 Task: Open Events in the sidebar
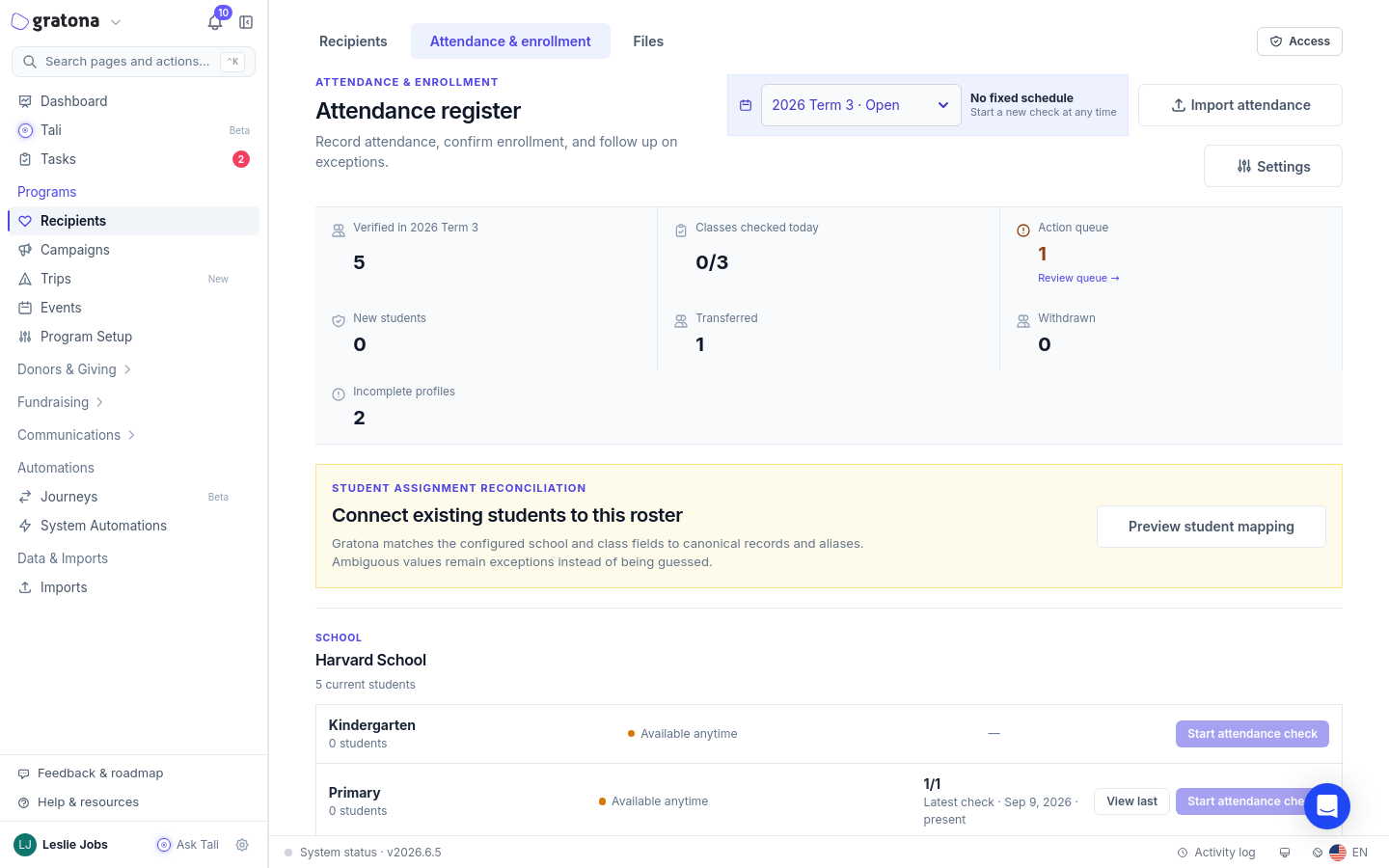point(133,308)
